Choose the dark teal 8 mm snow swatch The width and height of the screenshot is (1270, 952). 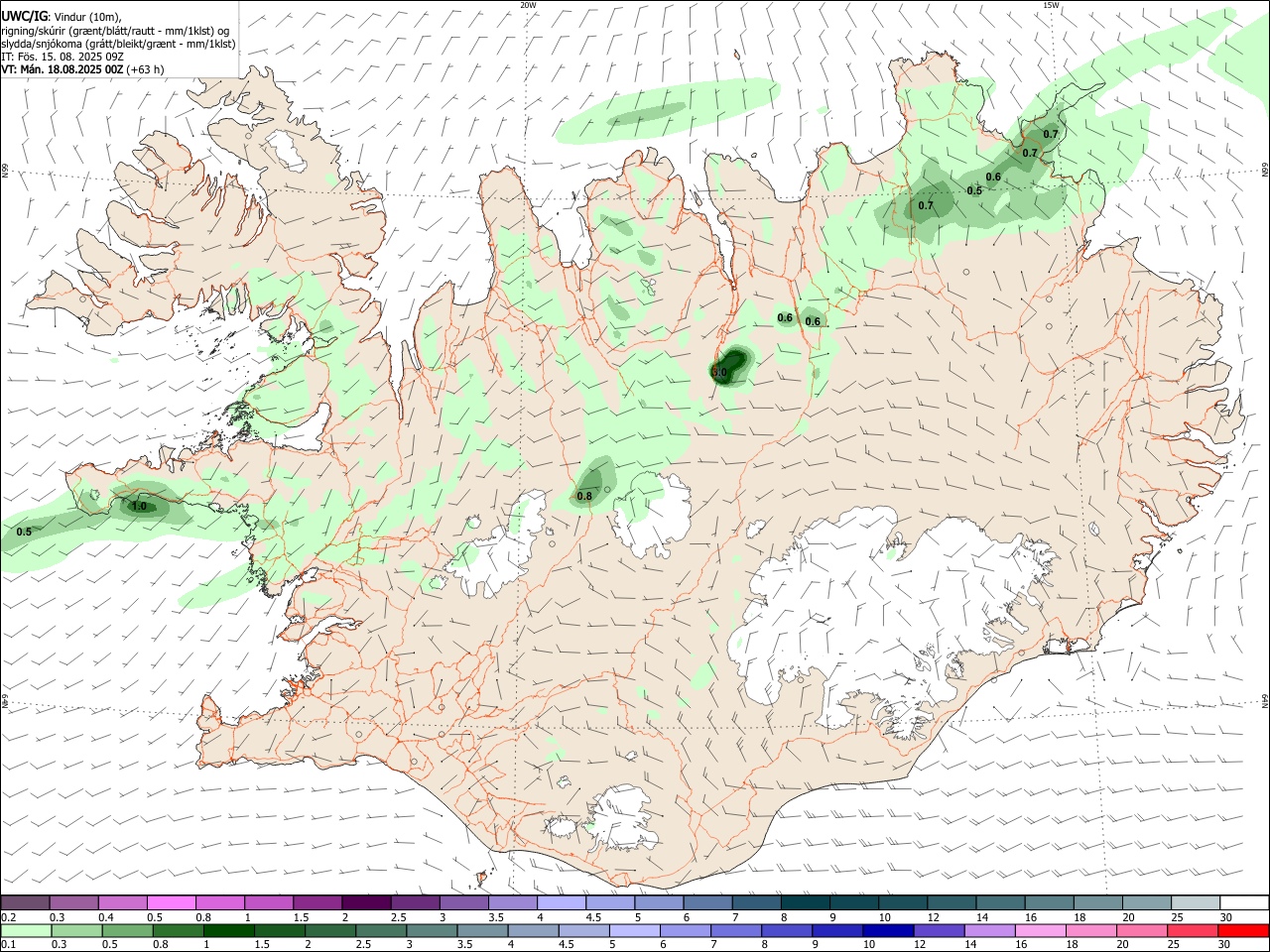click(805, 902)
